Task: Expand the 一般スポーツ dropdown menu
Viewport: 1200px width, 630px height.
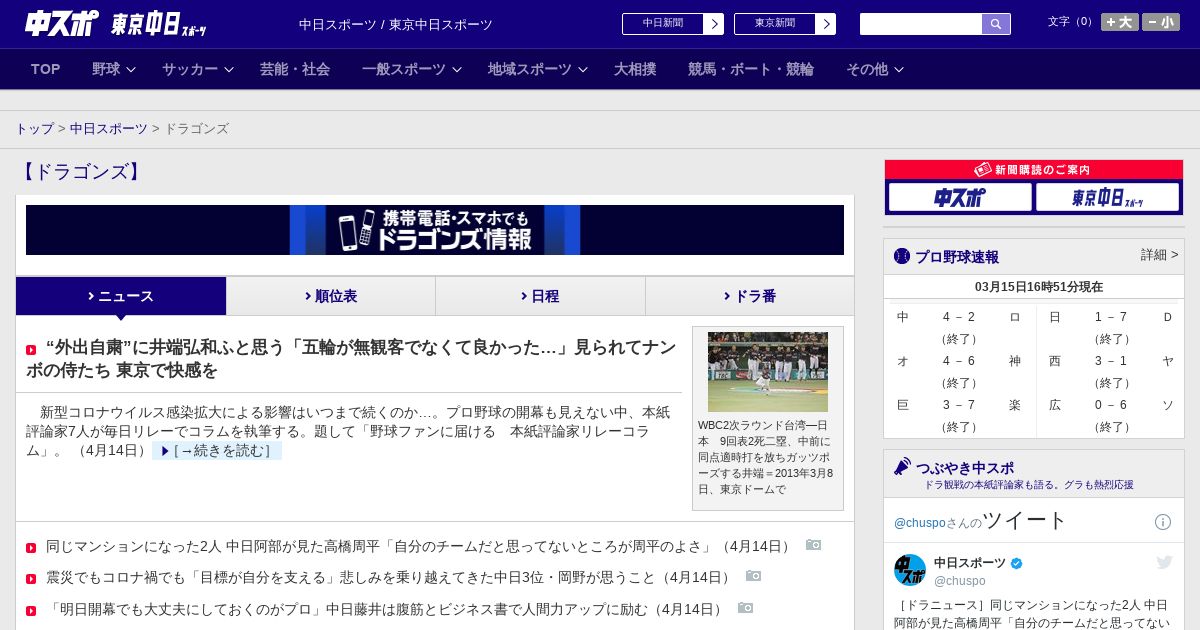Action: (412, 69)
